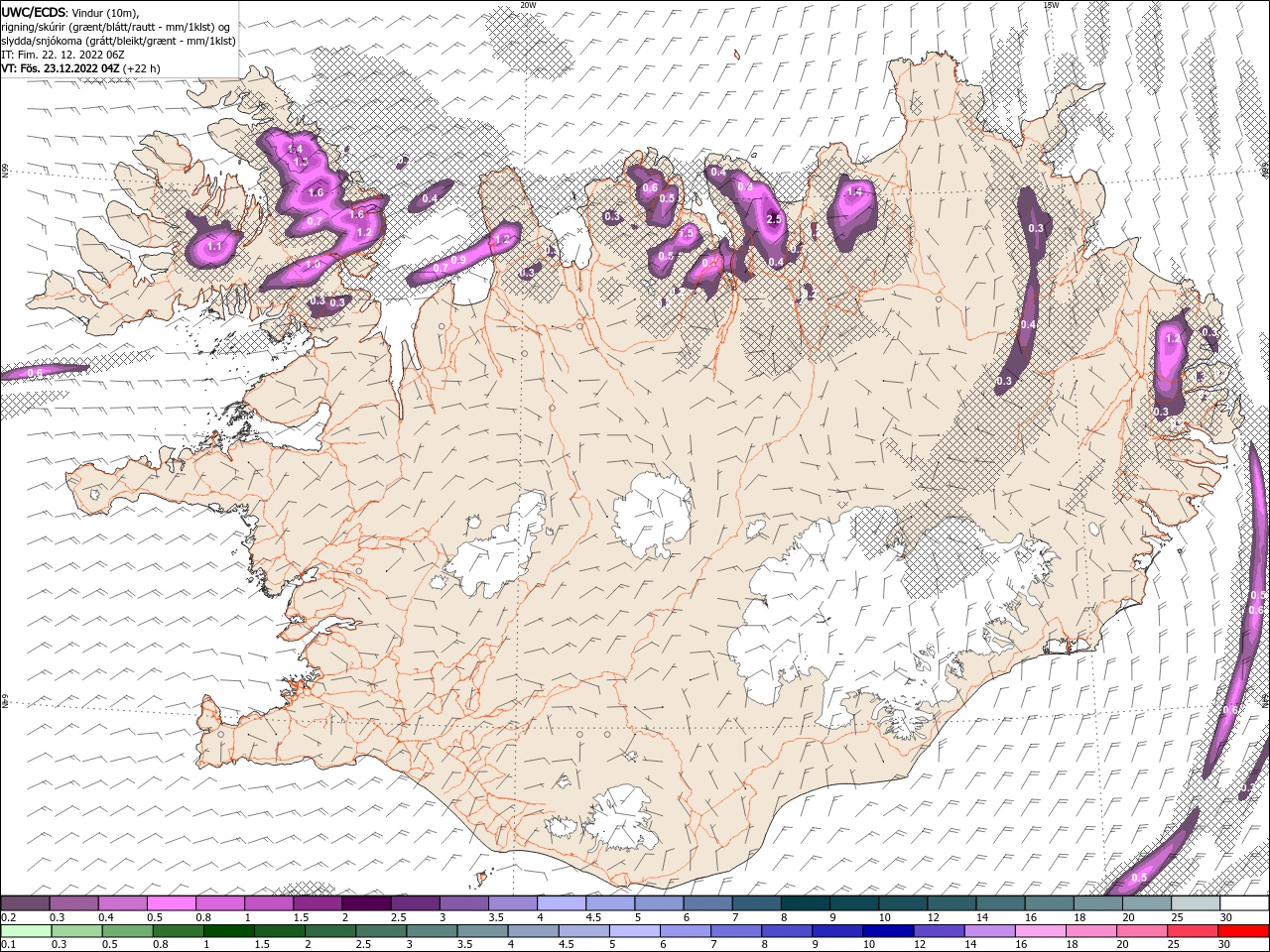Screen dimensions: 1270x952
Task: Click the bottom-row blue swatch labeled 8
Action: click(x=788, y=931)
